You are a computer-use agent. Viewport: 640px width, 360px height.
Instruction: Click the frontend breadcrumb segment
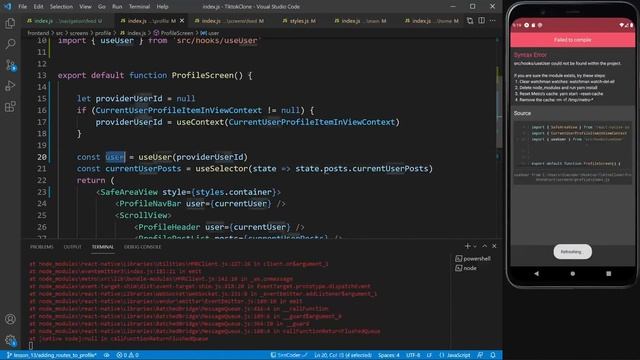pos(38,33)
